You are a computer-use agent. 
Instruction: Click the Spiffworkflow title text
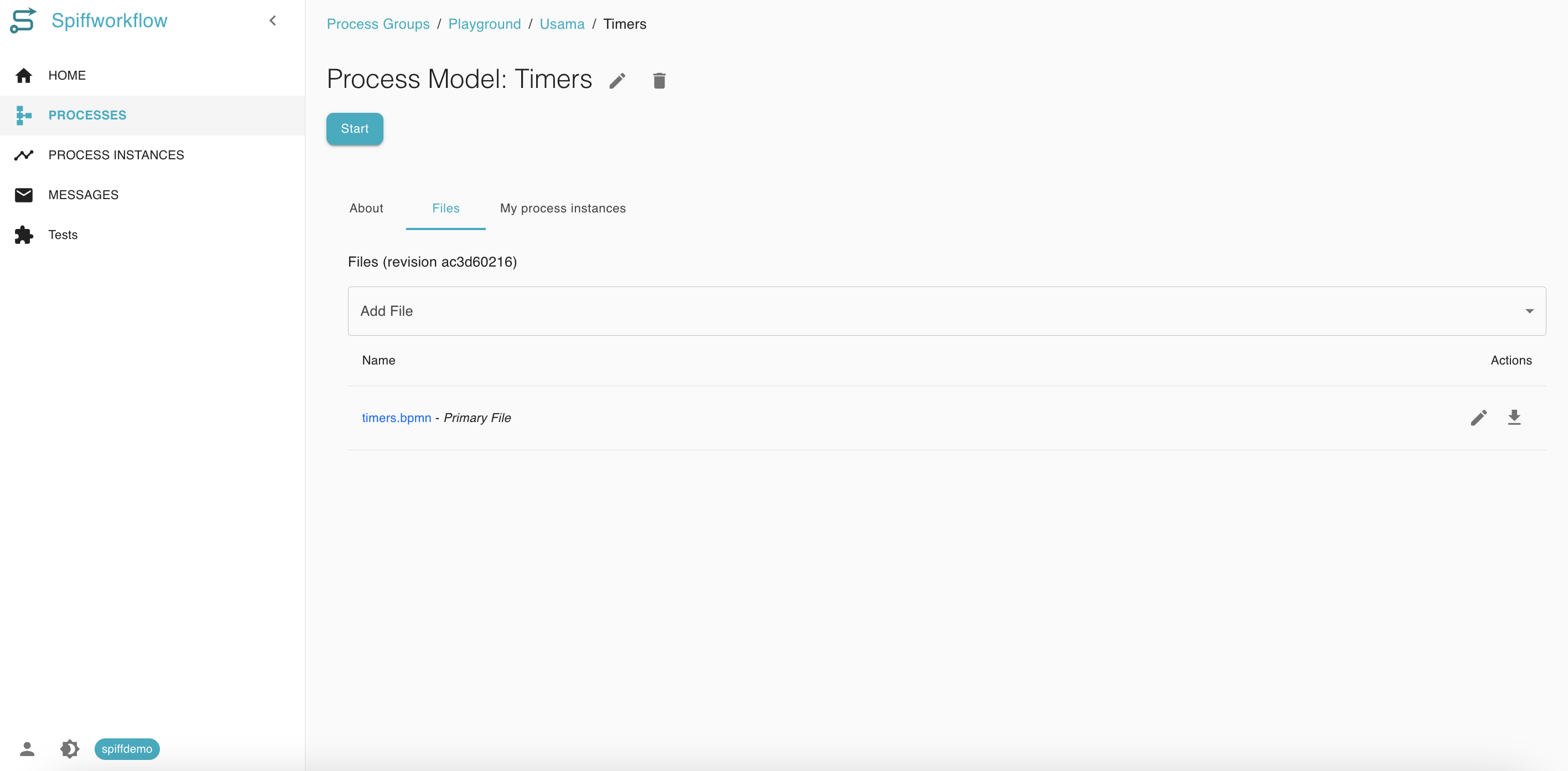110,20
